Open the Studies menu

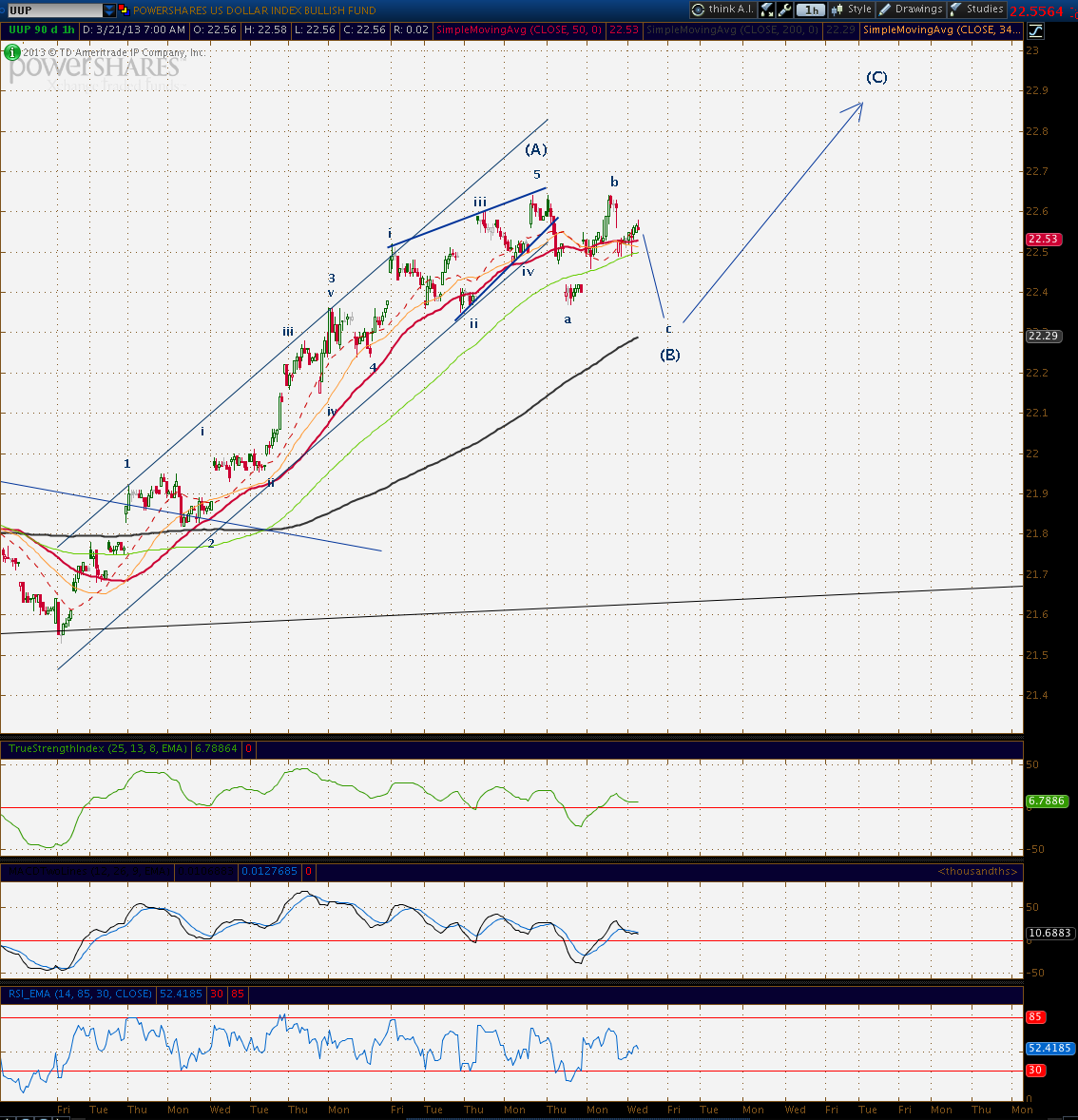point(977,10)
